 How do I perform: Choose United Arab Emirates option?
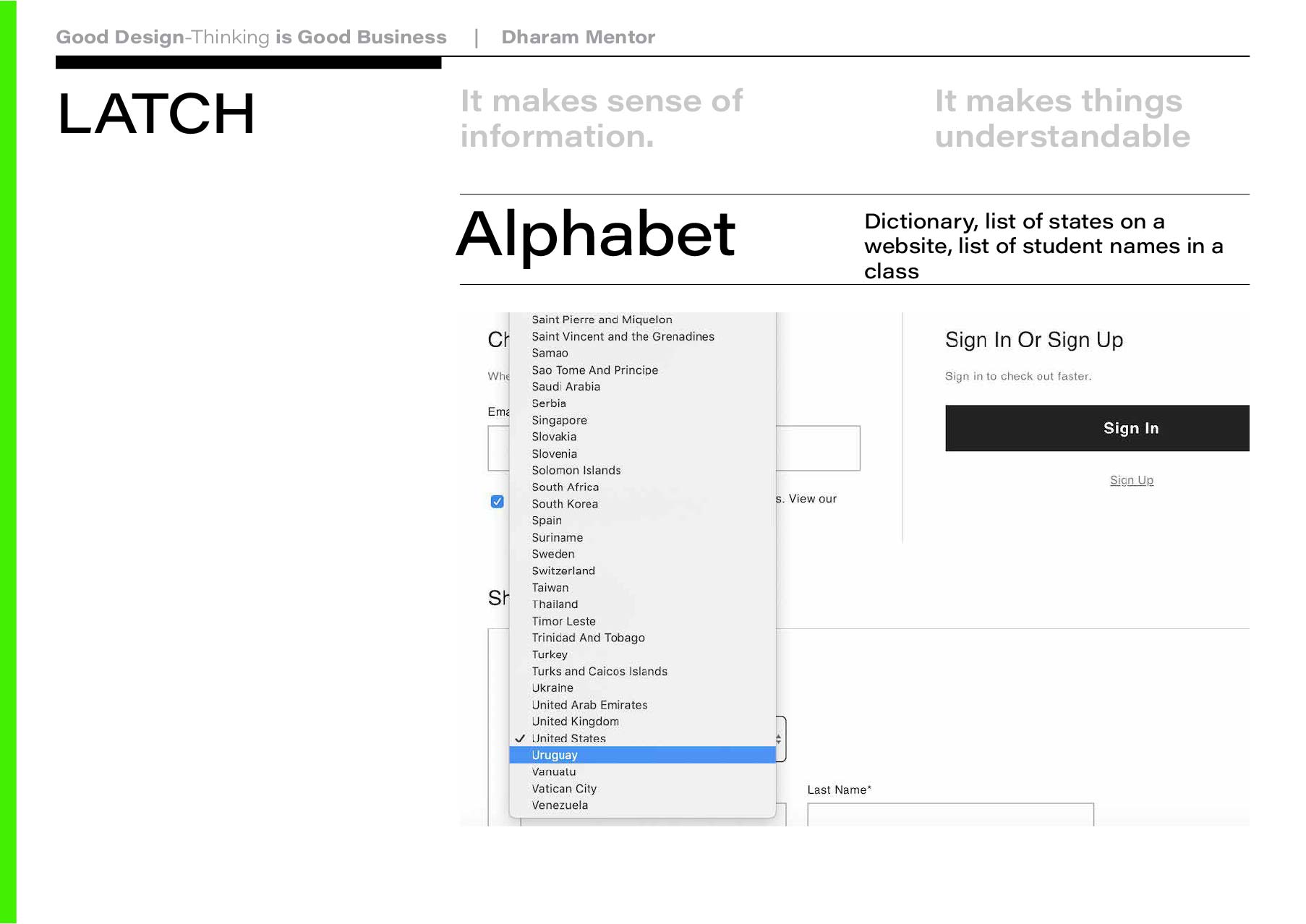tap(589, 705)
